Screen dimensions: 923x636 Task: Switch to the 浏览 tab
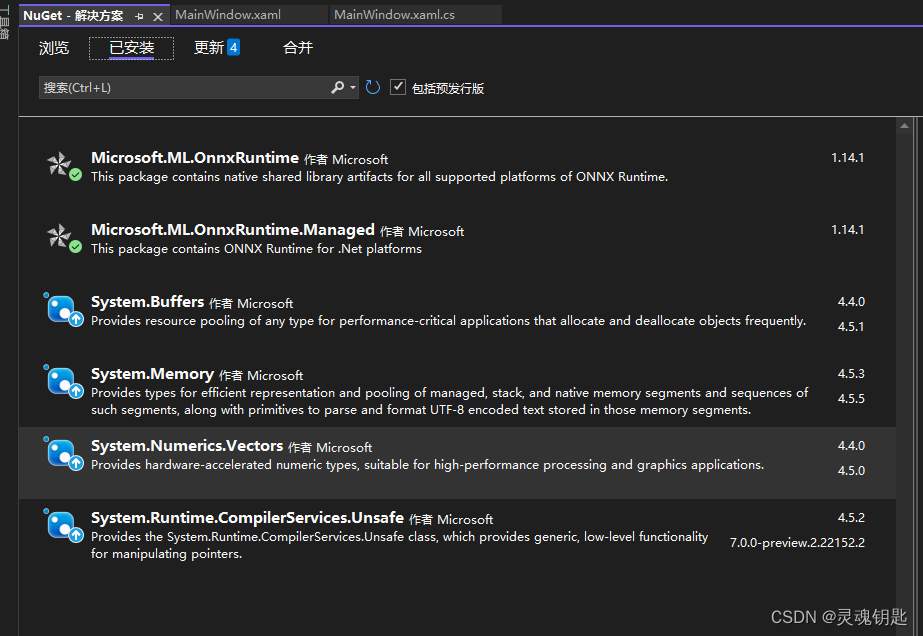54,48
